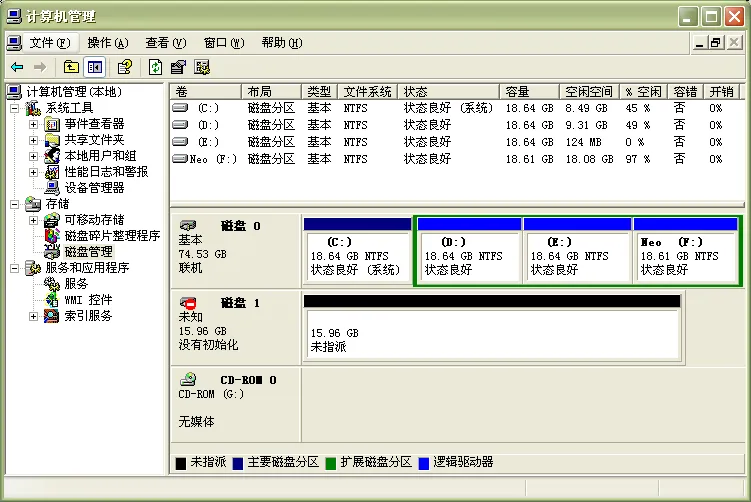Click the 设备管理器 icon
Viewport: 751px width, 502px height.
[52, 188]
